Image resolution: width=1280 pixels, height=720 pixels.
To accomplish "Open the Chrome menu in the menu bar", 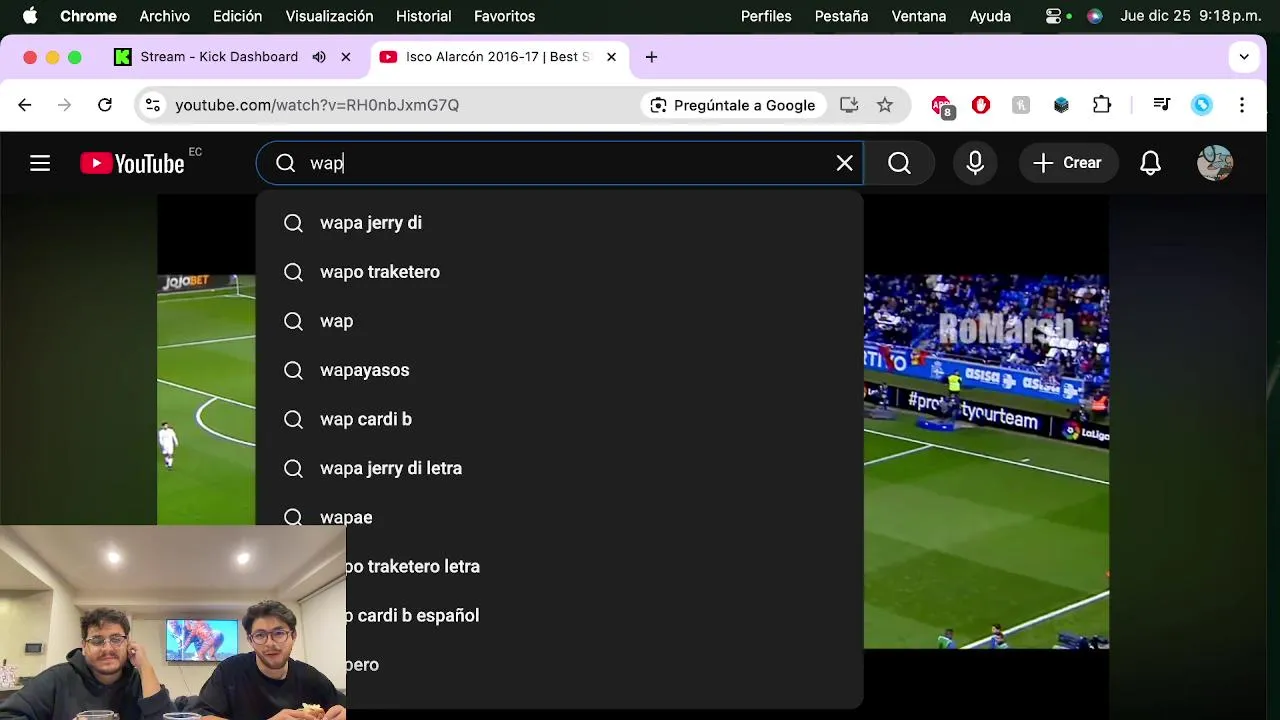I will [x=88, y=16].
